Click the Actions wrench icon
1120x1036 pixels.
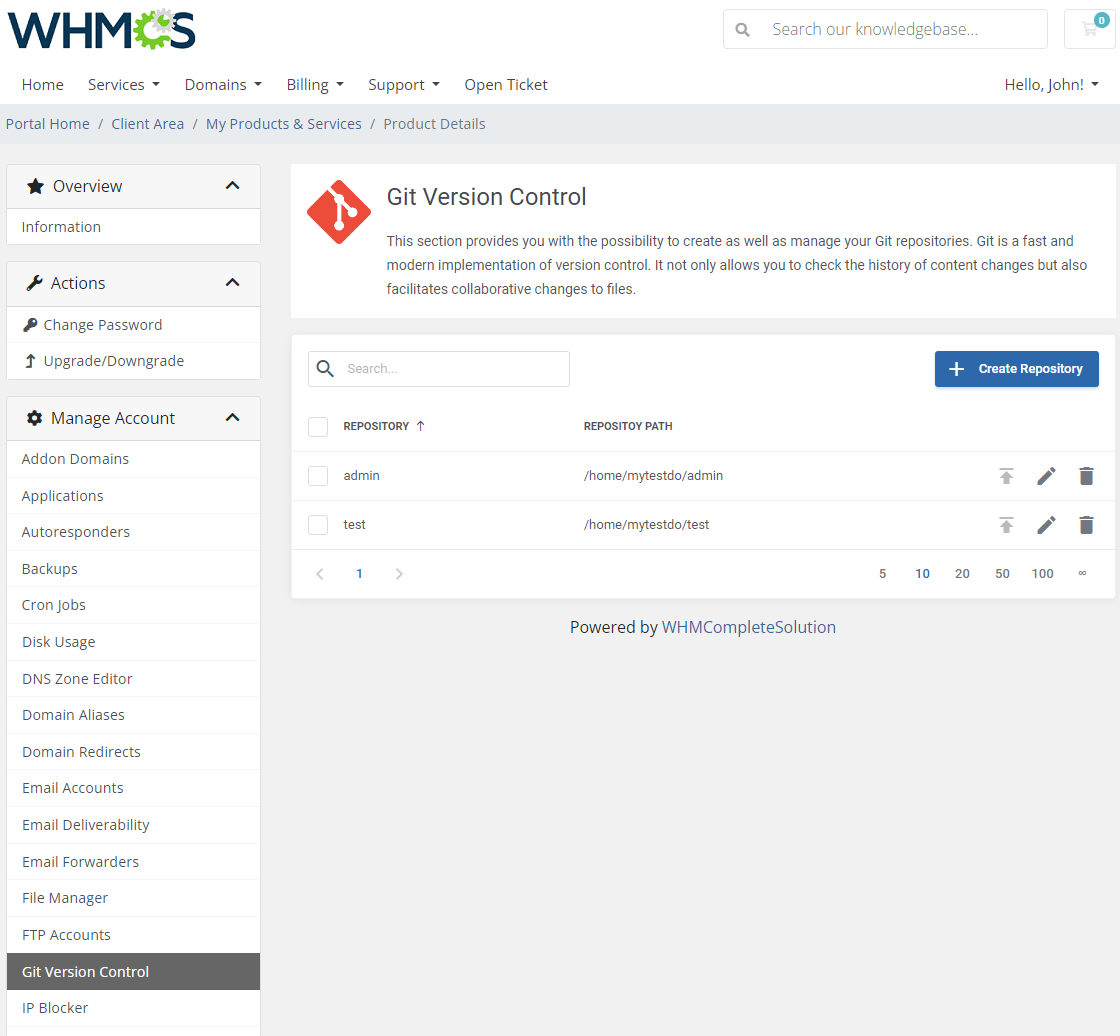[34, 283]
